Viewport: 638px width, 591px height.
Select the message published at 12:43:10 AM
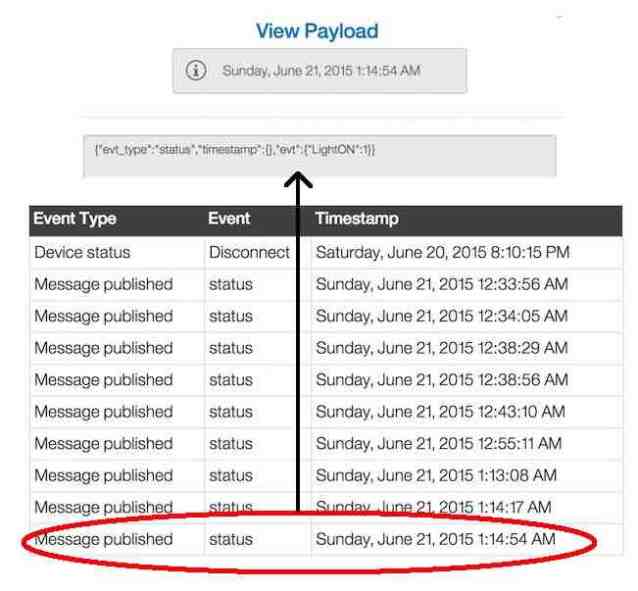pyautogui.click(x=326, y=412)
